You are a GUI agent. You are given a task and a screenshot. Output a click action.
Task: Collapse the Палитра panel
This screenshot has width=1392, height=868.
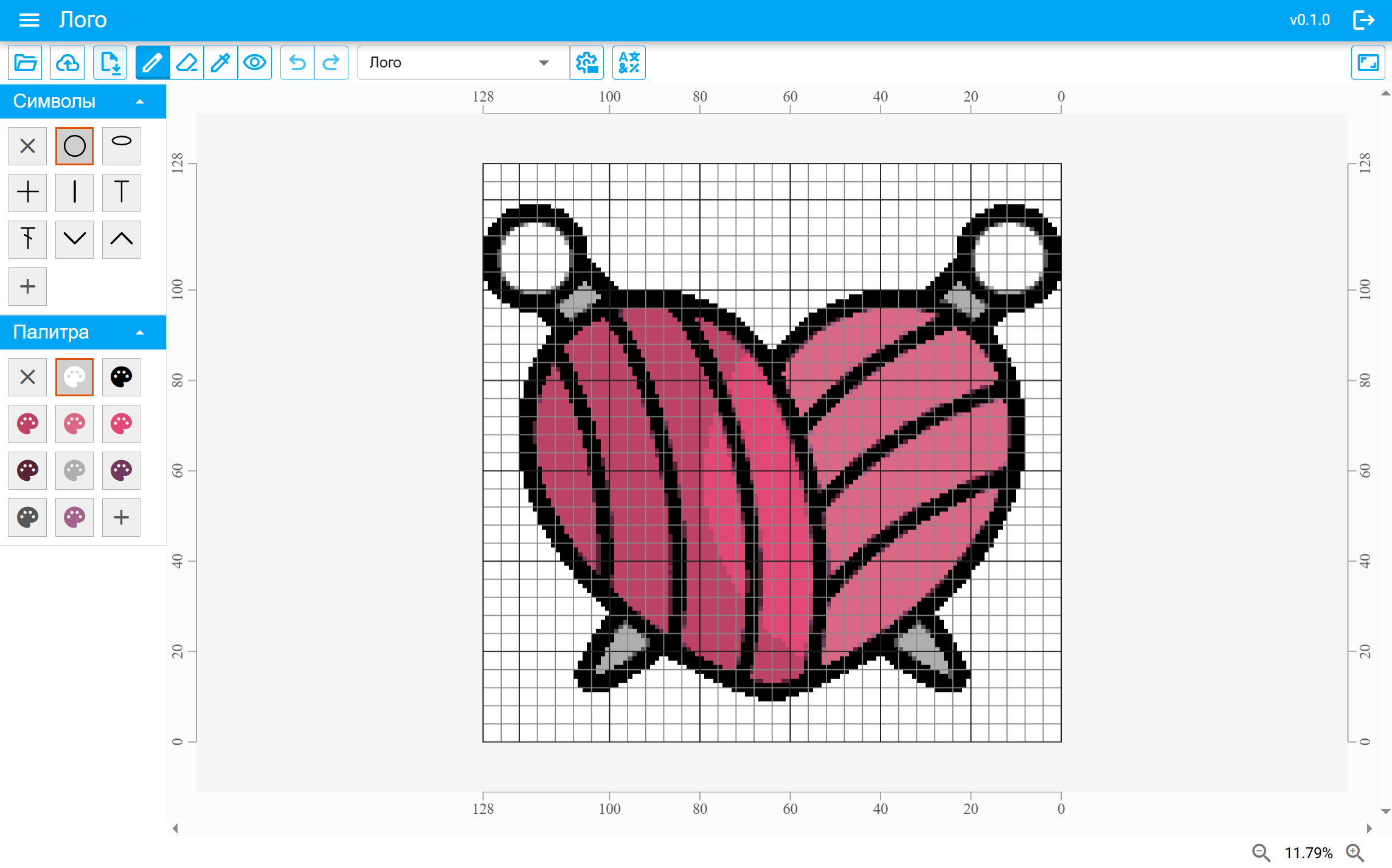coord(140,332)
